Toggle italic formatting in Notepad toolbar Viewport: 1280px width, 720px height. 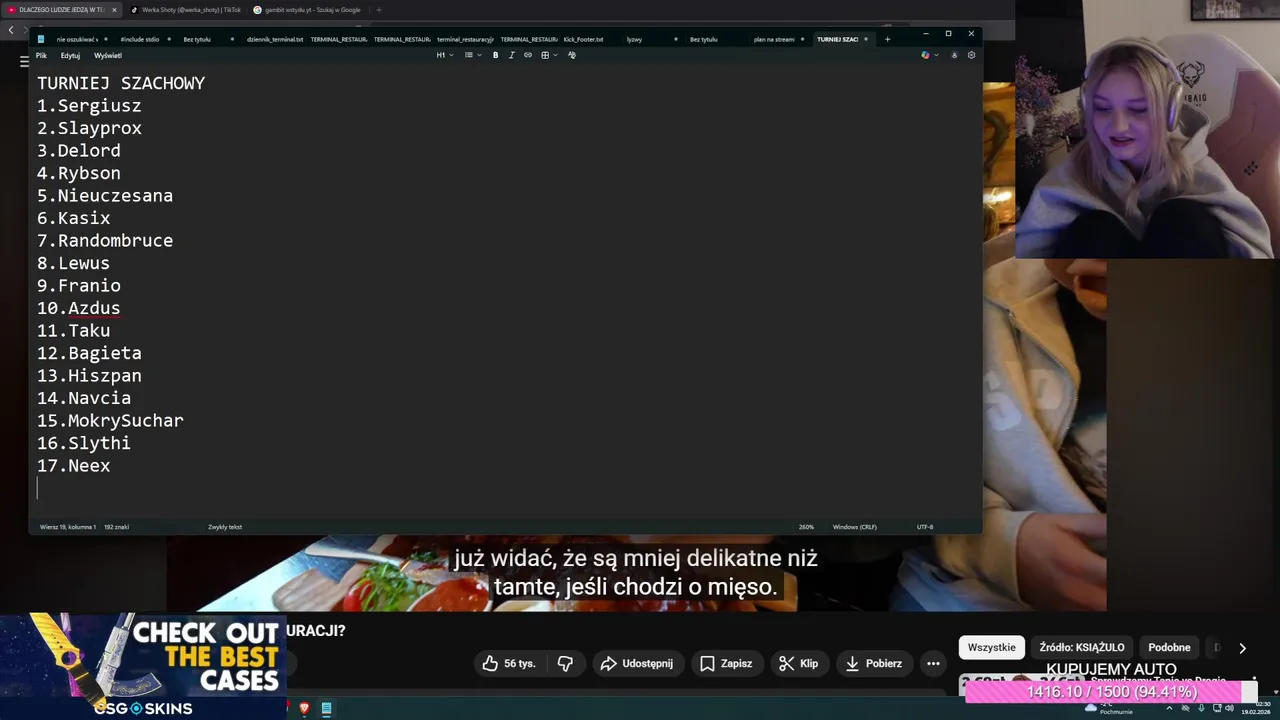click(512, 55)
